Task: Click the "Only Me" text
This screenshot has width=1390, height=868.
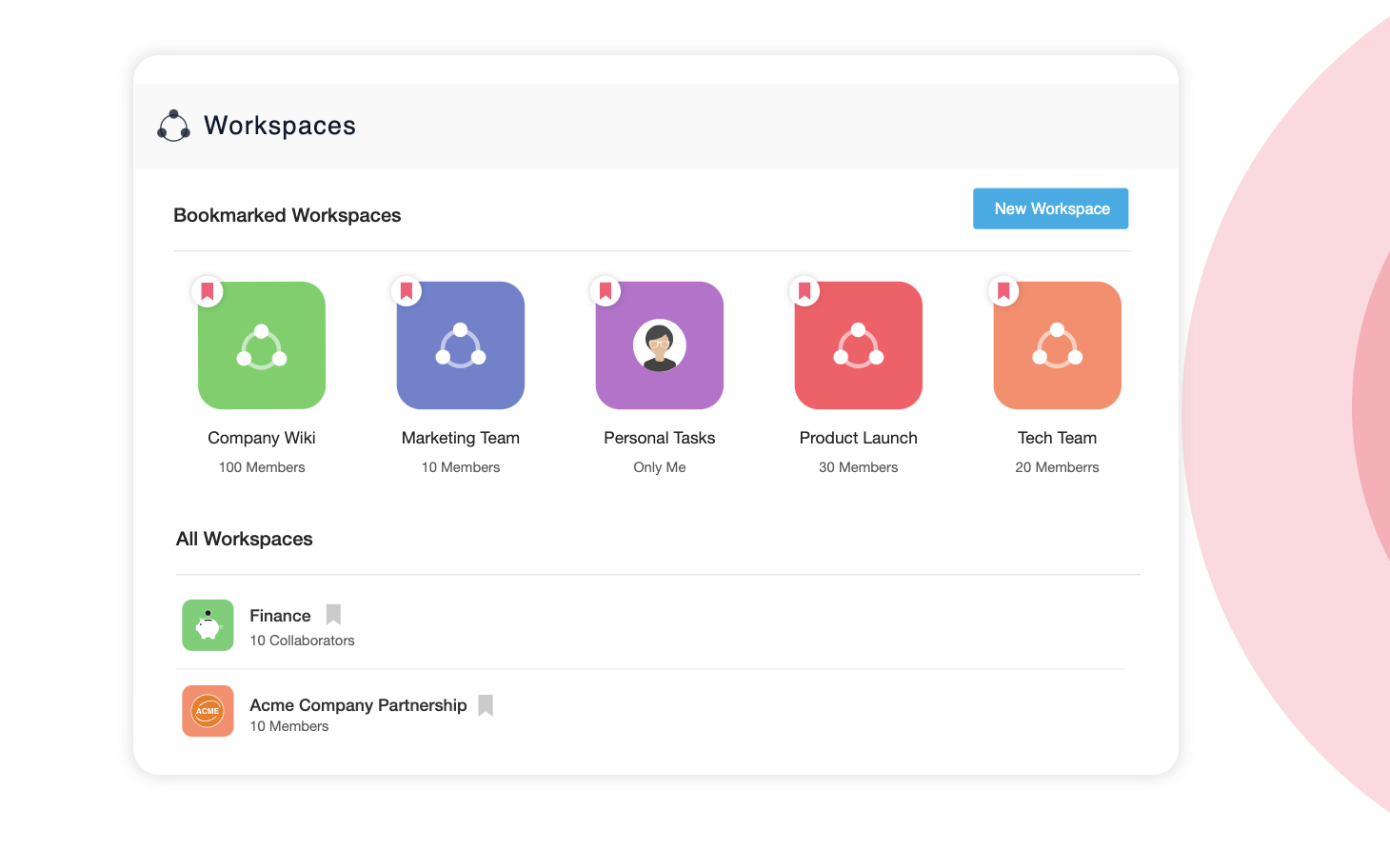Action: [x=660, y=467]
